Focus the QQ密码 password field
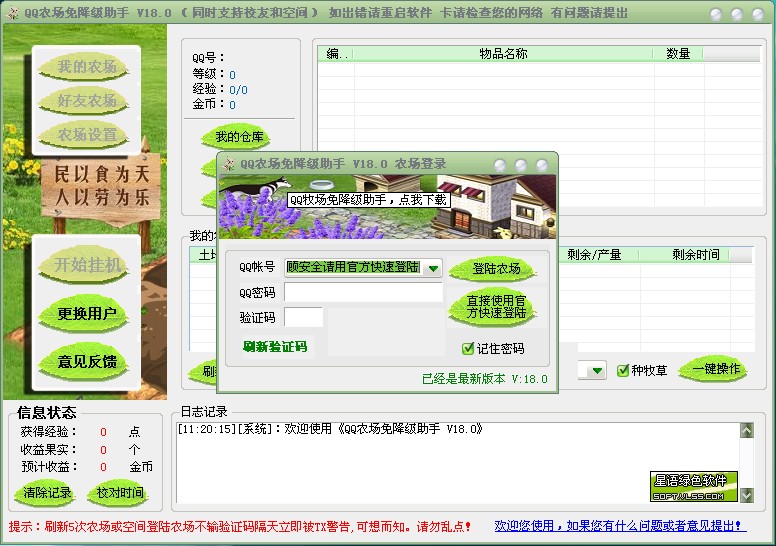Screen dimensions: 776x546 click(x=363, y=293)
